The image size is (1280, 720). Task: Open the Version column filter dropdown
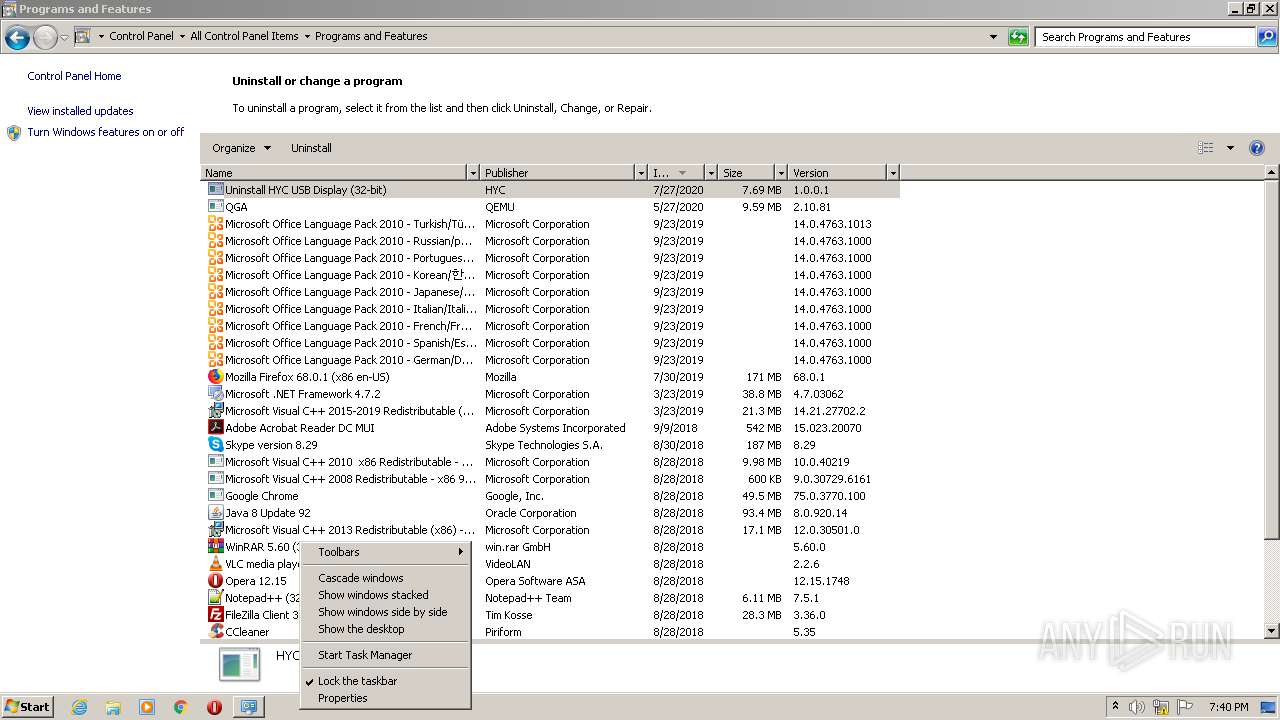[893, 173]
